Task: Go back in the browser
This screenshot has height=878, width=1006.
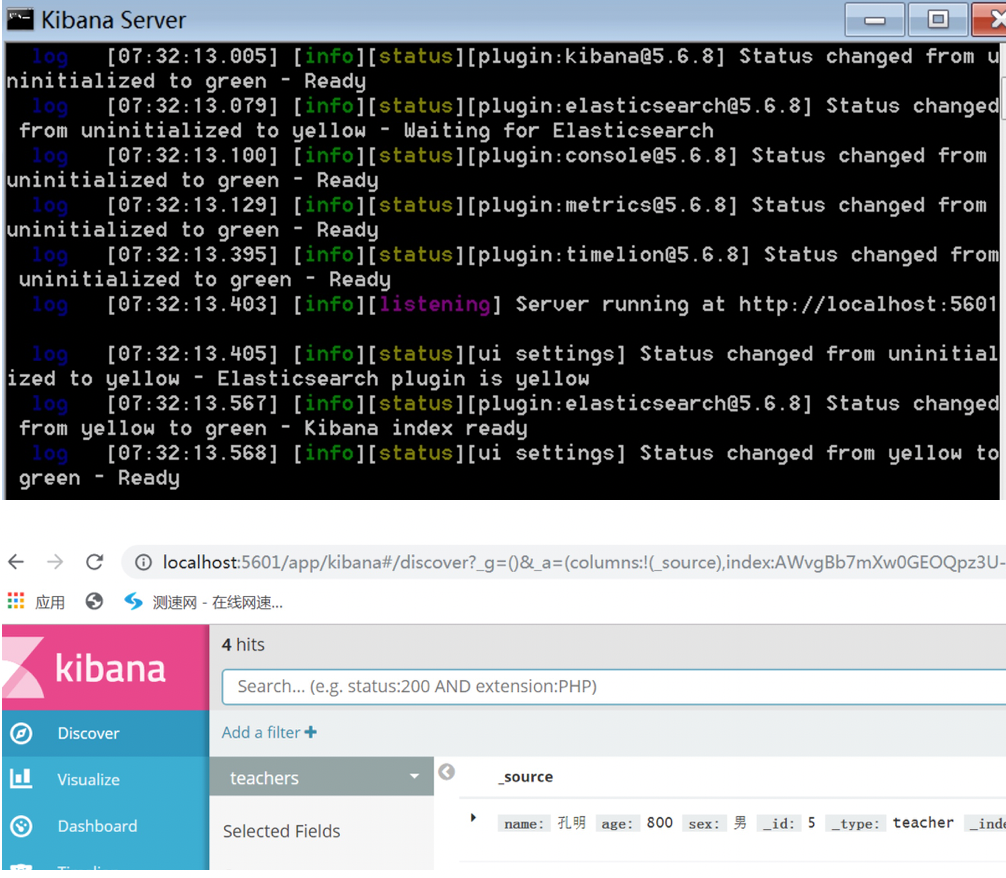Action: (x=16, y=563)
